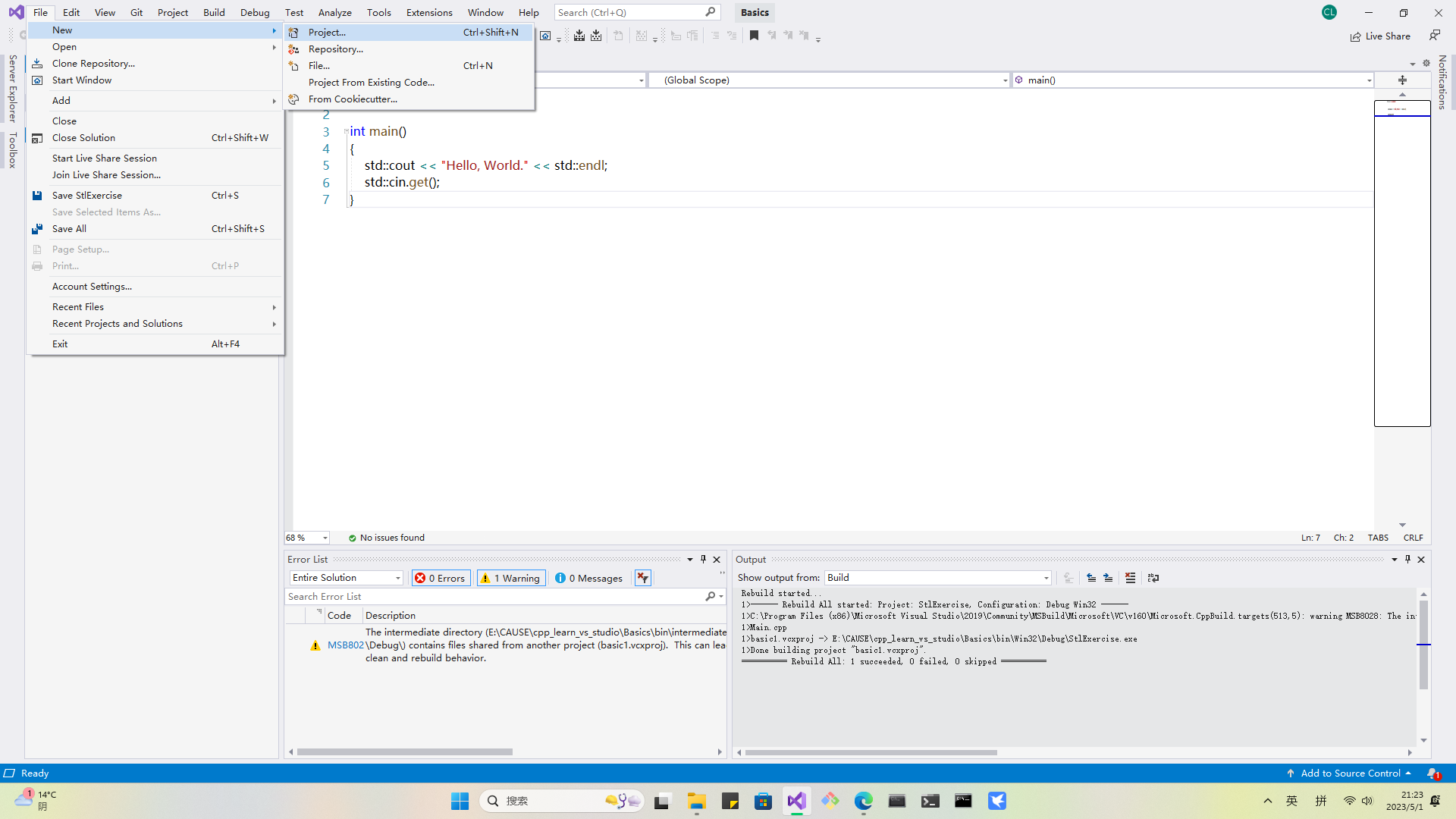Toggle word wrap in Output panel

(x=1153, y=578)
